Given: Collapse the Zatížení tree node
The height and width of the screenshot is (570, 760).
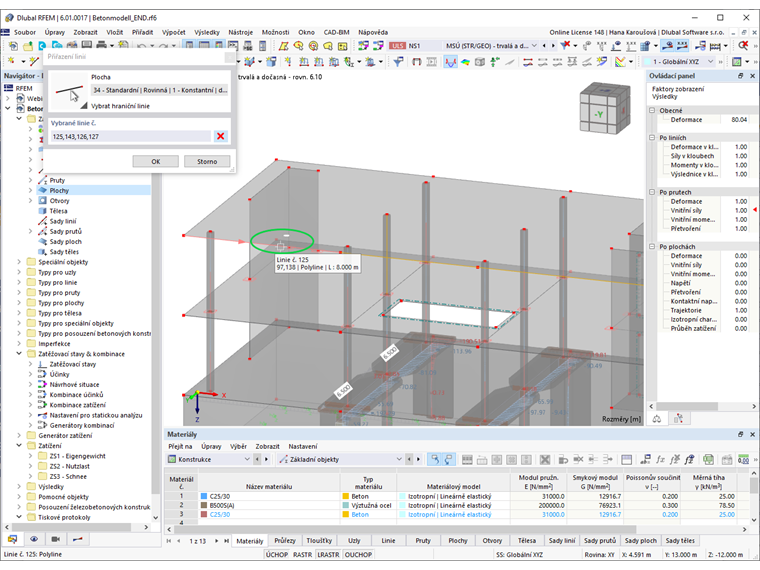Looking at the screenshot, I should pos(19,445).
